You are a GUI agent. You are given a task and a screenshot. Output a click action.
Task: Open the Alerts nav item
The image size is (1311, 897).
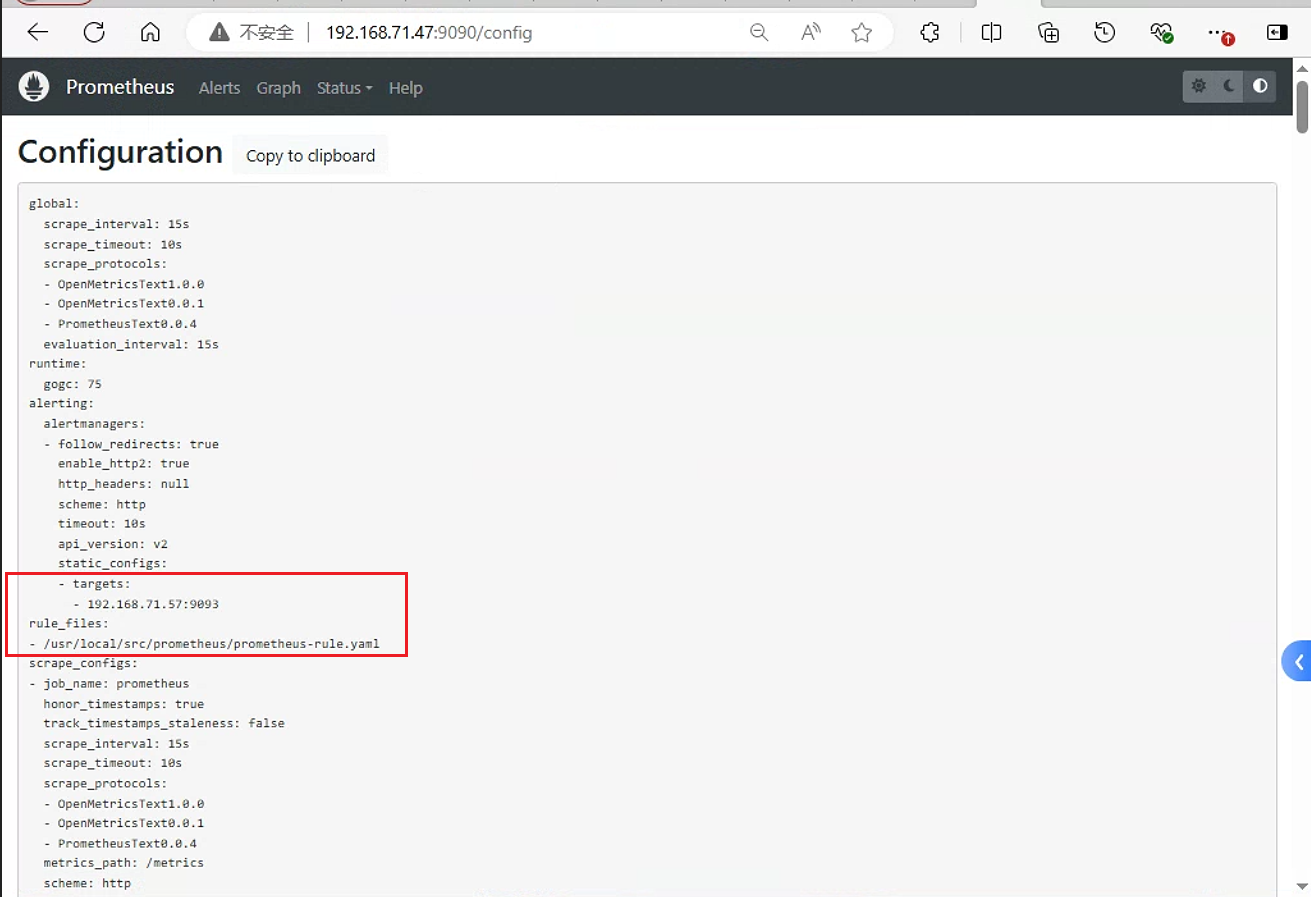[219, 88]
